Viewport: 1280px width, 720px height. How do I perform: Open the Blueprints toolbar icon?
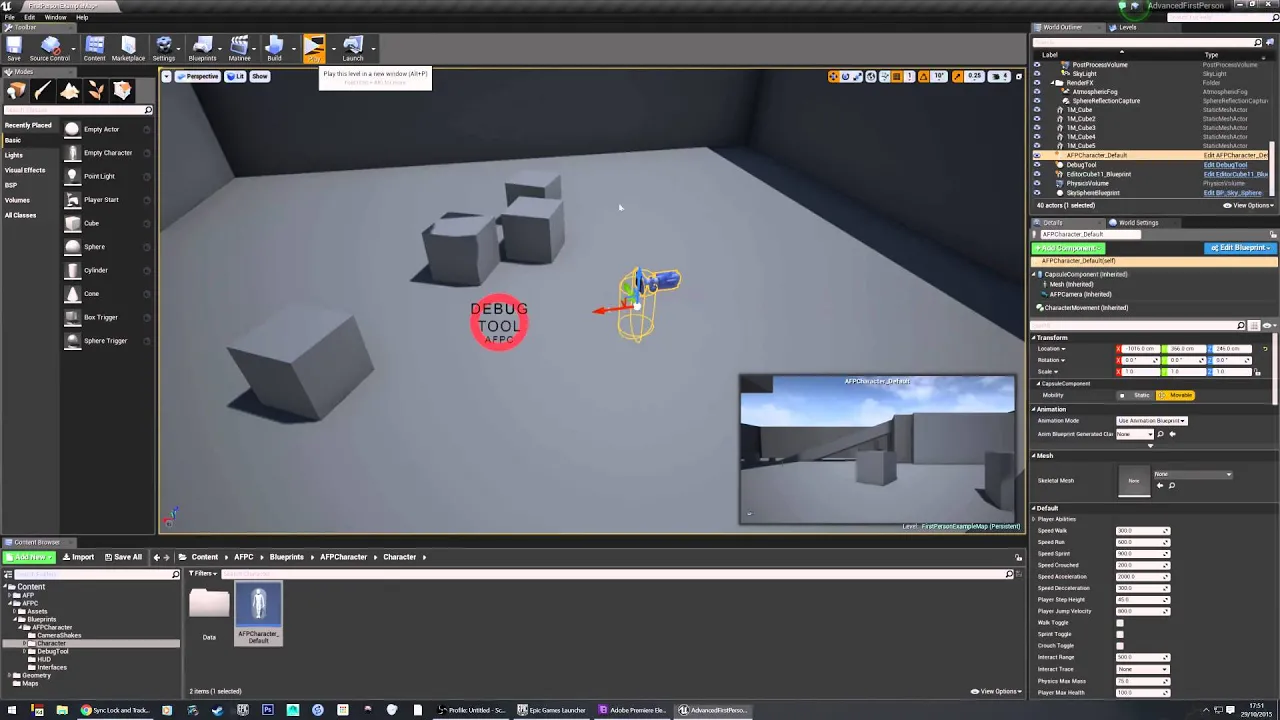(202, 48)
